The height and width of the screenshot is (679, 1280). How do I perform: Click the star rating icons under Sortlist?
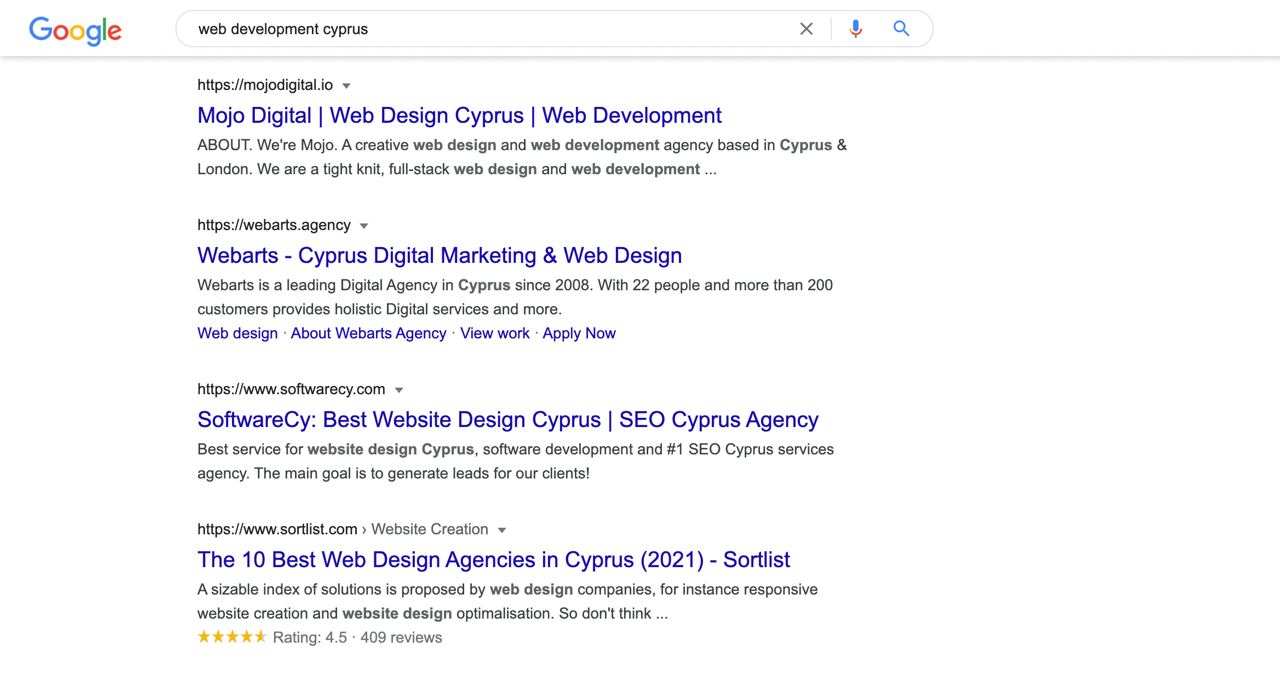tap(232, 637)
